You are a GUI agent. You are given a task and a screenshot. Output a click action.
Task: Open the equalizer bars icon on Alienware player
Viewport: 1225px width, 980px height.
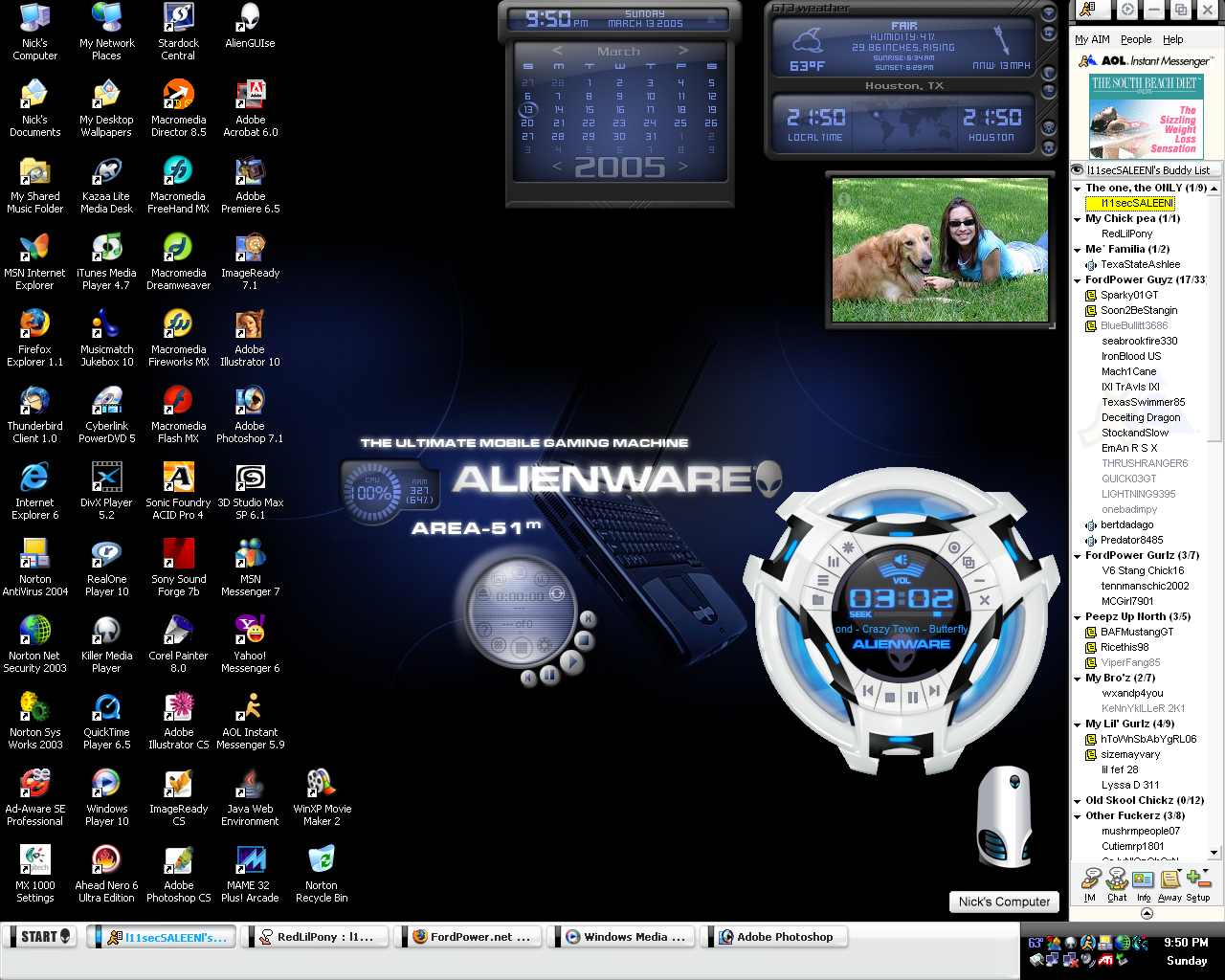point(833,561)
